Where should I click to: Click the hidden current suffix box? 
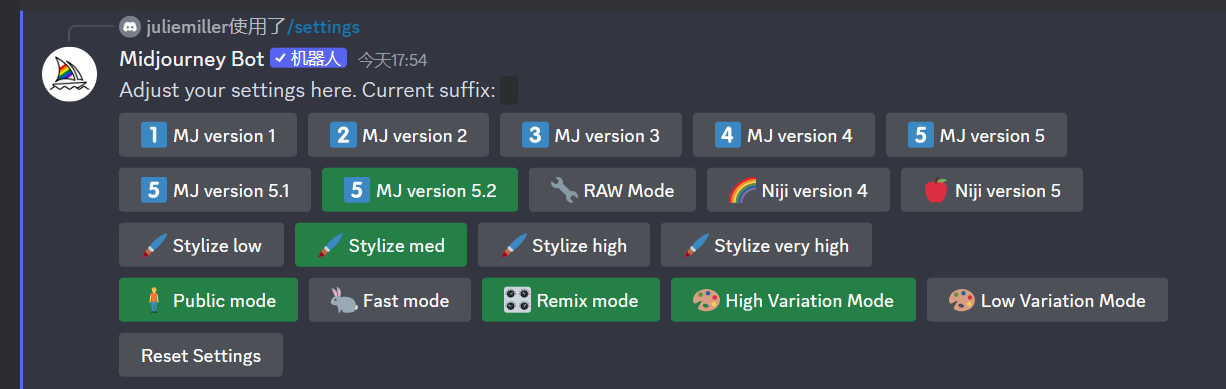[509, 91]
